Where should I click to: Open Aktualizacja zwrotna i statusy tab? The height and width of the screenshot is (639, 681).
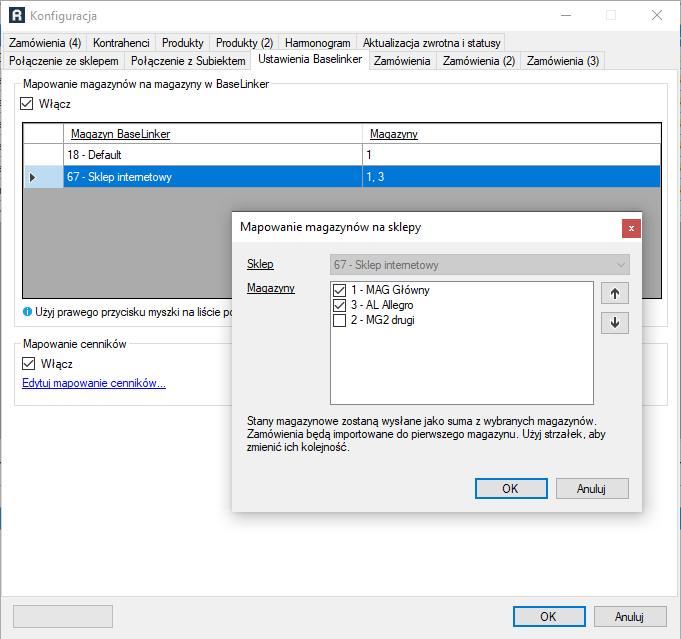tap(431, 43)
